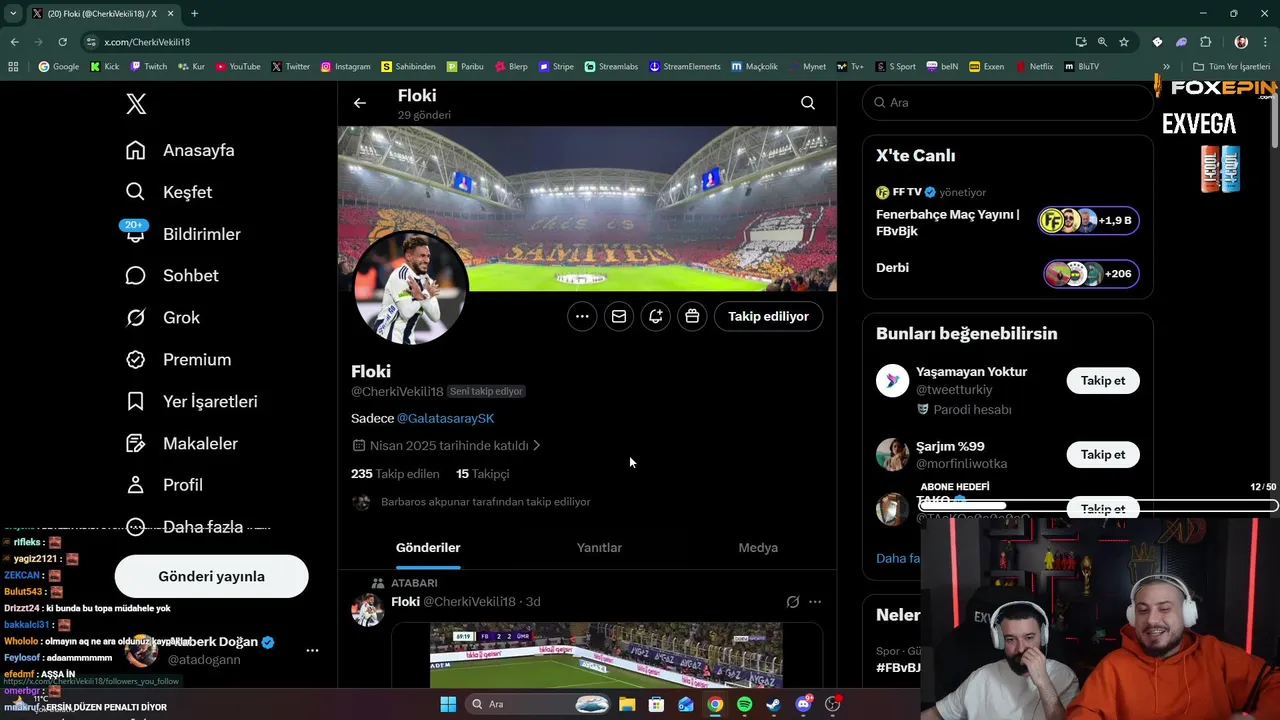This screenshot has height=720, width=1280.
Task: Open the Streamlabs bookmark
Action: coord(611,67)
